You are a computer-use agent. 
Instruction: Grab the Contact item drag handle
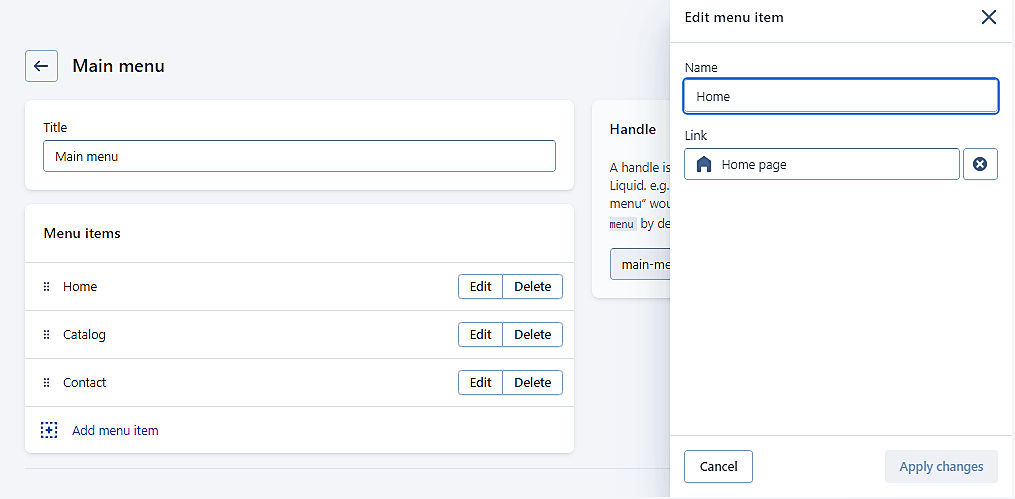click(46, 383)
